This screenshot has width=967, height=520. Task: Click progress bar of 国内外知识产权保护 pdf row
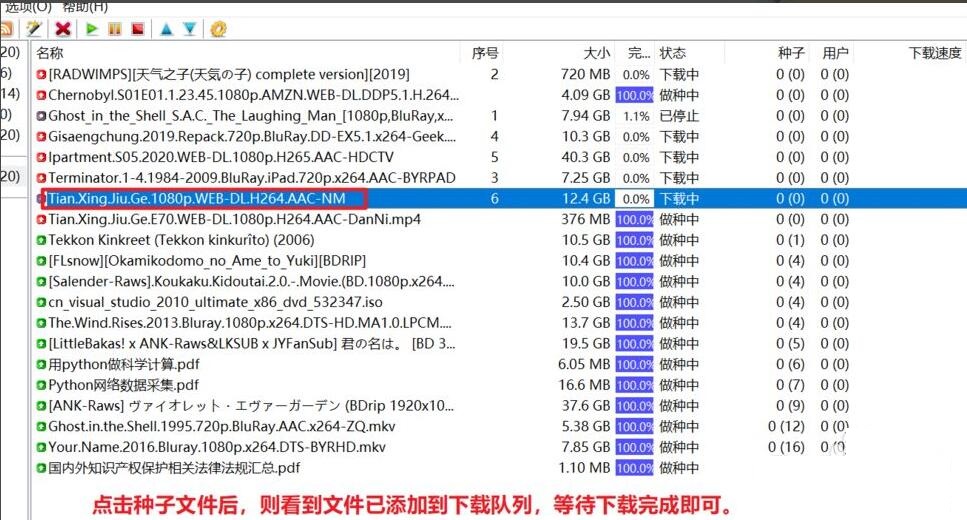635,468
